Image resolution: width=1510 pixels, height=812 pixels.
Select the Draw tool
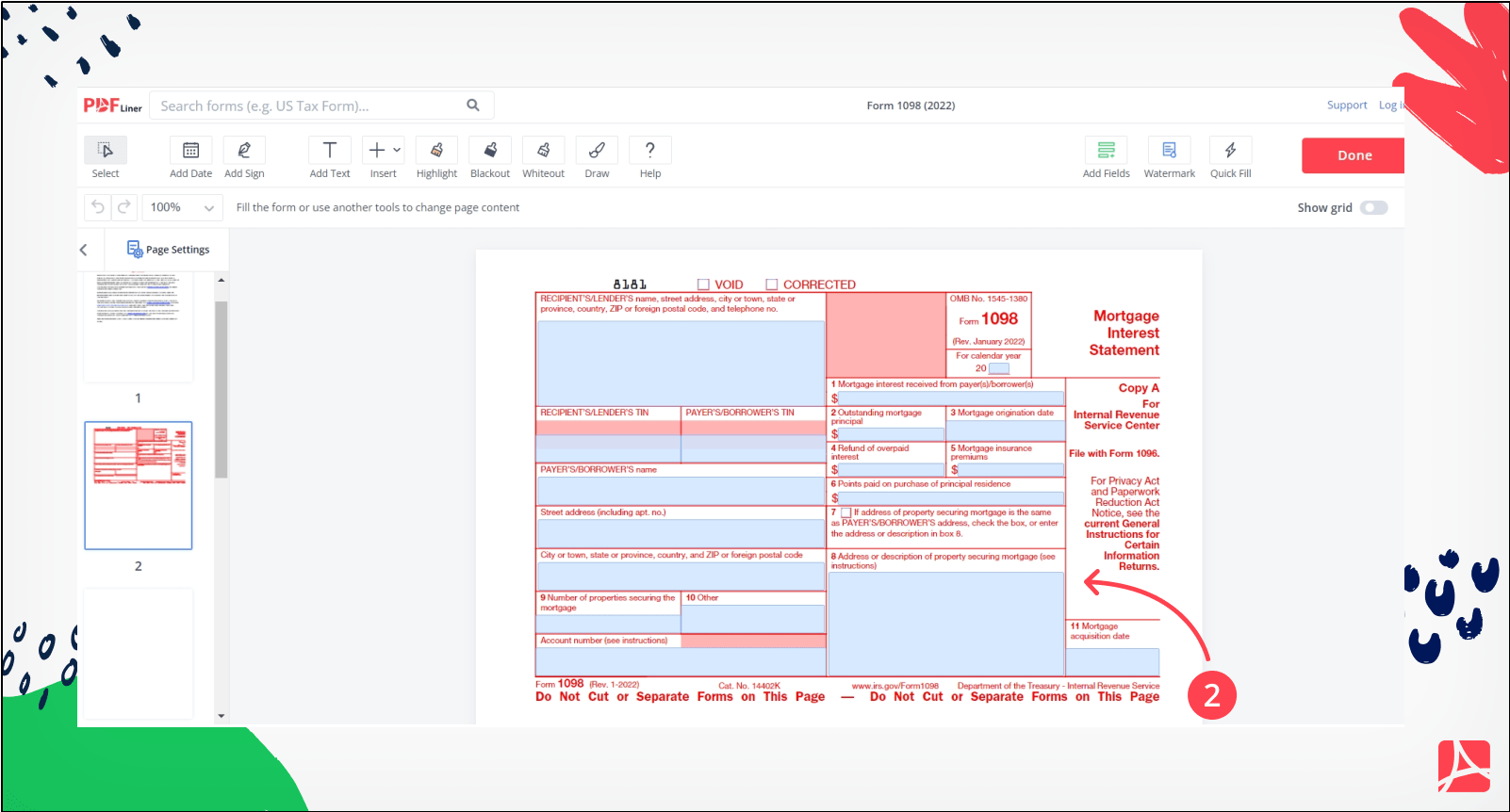[597, 151]
